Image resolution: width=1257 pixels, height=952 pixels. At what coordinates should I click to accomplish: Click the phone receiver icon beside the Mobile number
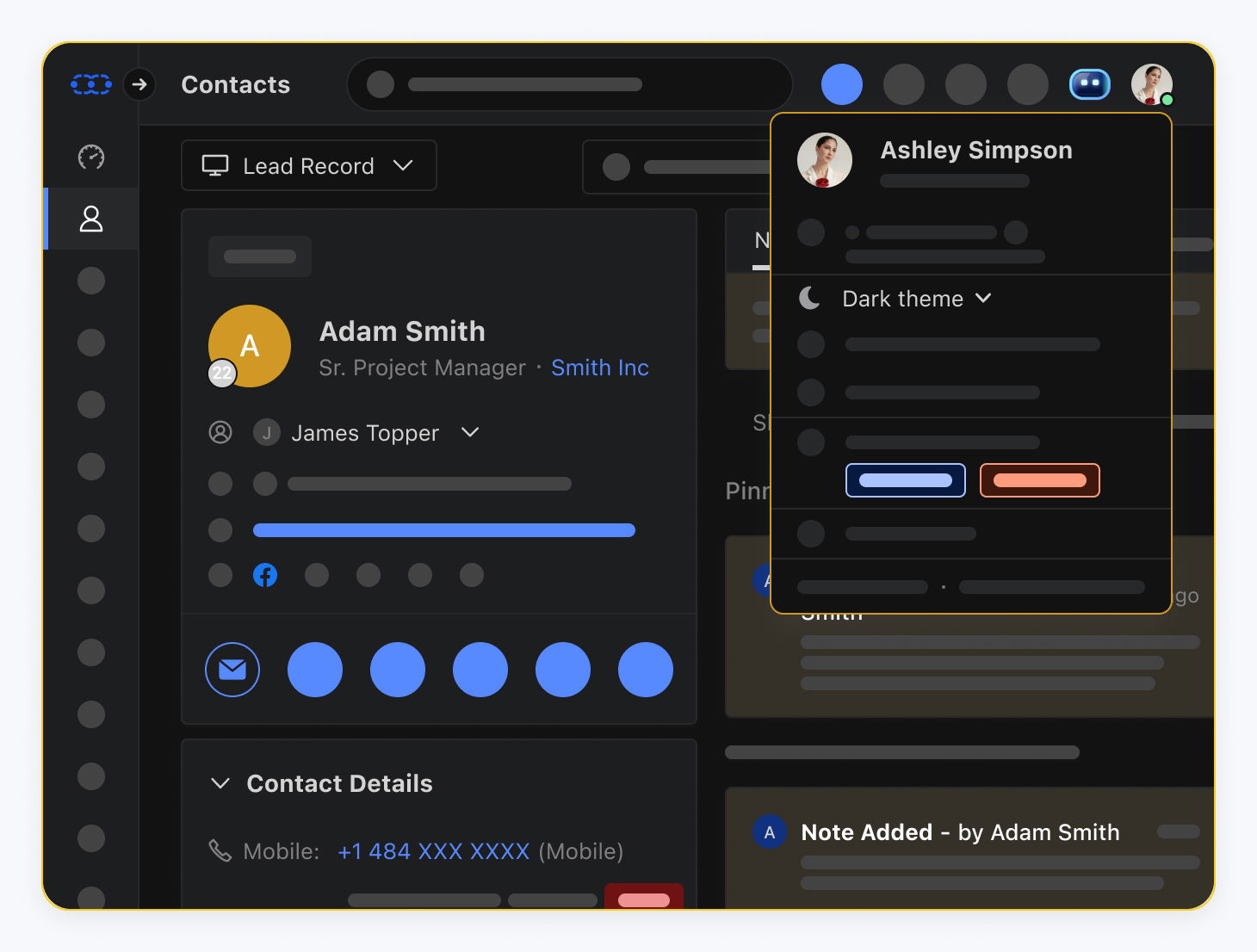point(220,850)
